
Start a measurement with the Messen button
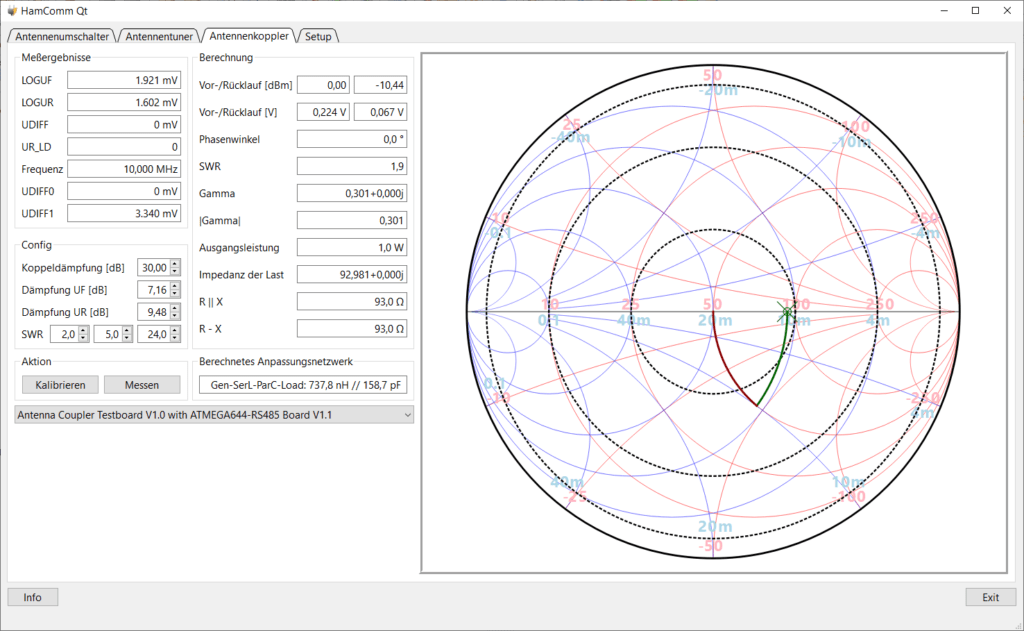tap(142, 385)
